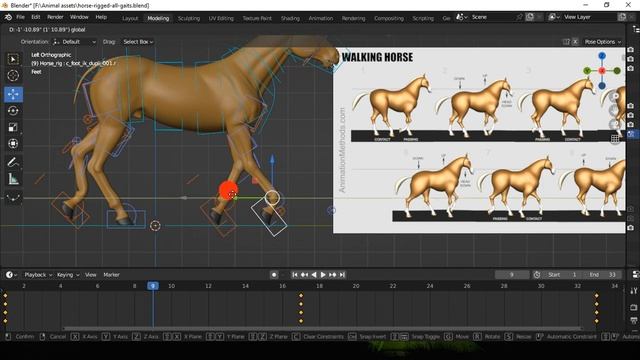The height and width of the screenshot is (360, 640).
Task: Open the Window menu
Action: click(x=79, y=17)
